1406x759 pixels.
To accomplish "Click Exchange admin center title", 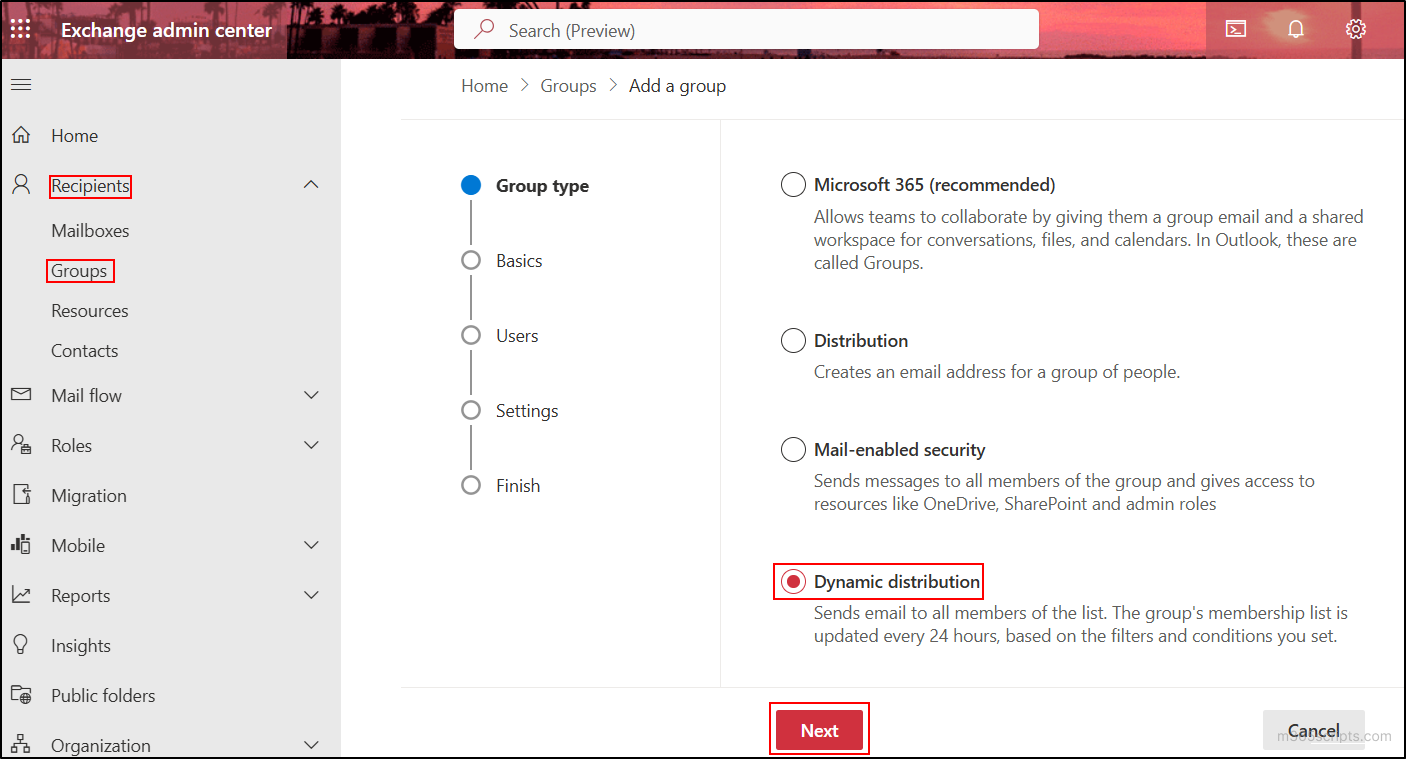I will (166, 30).
